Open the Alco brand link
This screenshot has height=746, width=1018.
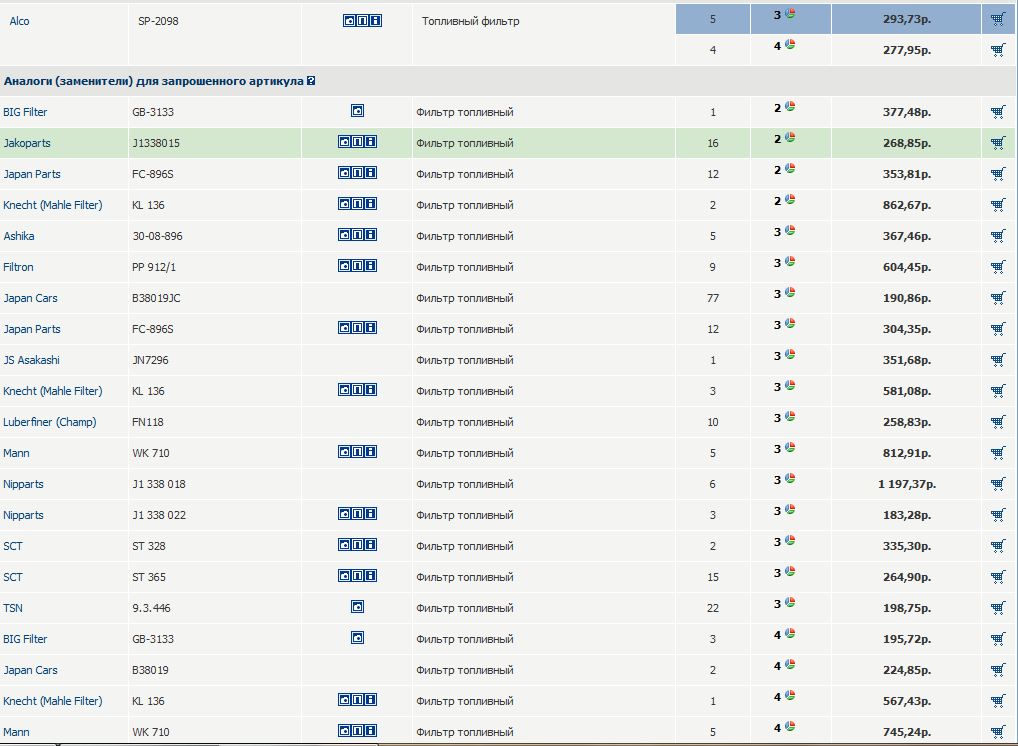coord(19,21)
